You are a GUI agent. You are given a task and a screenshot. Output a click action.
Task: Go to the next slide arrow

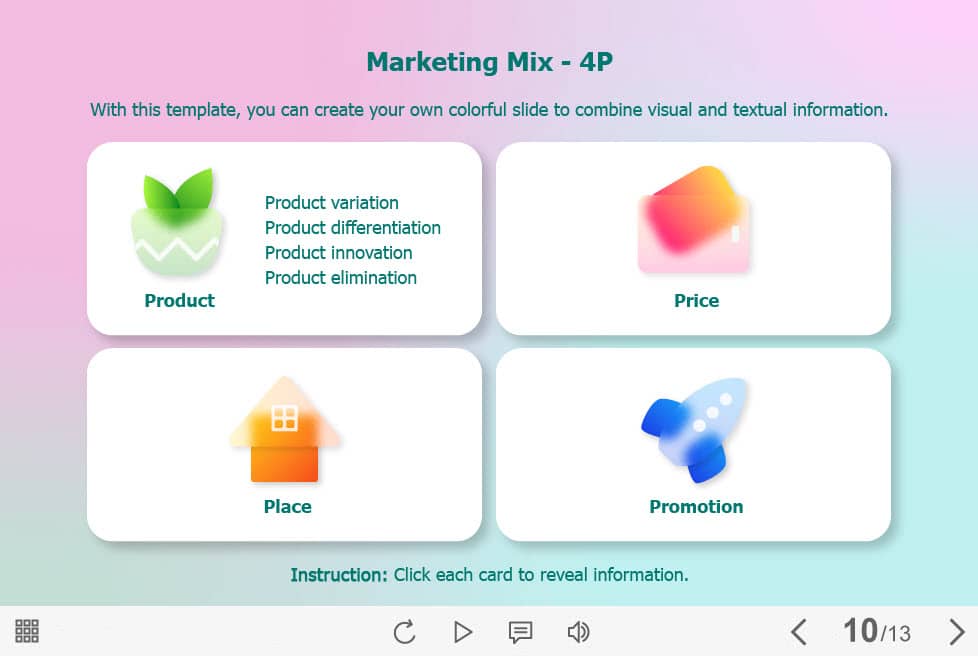956,632
